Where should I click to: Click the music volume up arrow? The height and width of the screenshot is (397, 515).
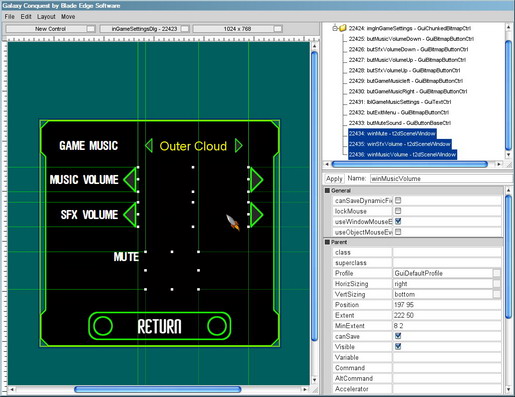[x=256, y=179]
